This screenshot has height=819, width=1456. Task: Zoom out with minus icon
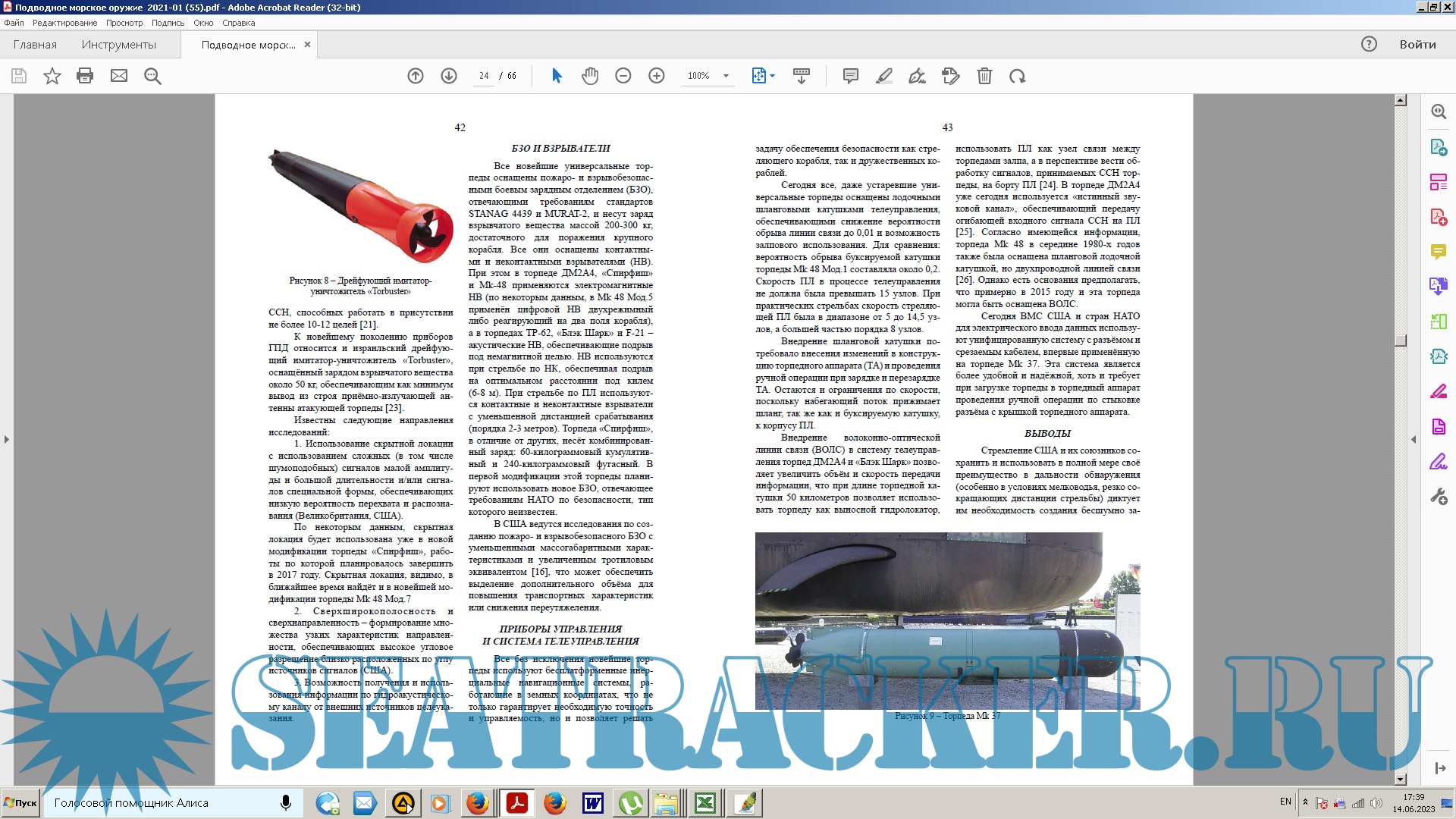[623, 76]
